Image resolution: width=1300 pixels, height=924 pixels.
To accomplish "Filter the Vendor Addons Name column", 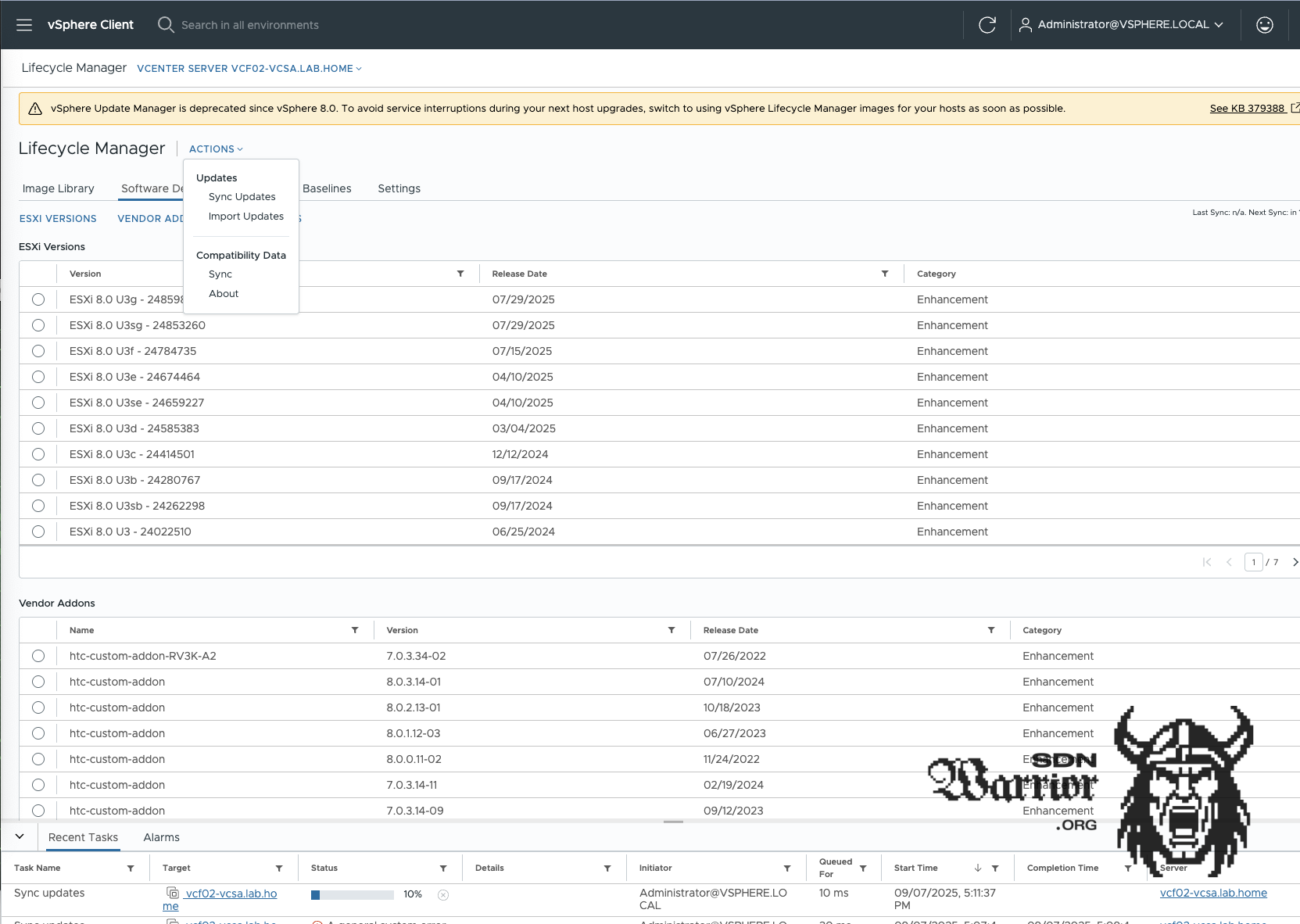I will pos(355,630).
